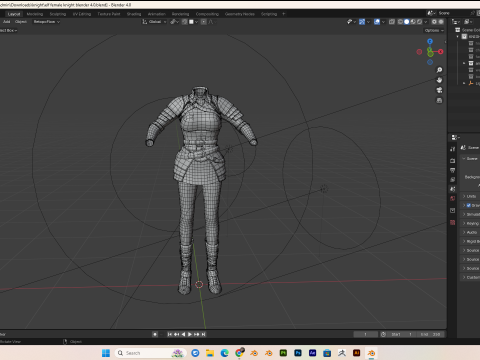Viewport: 480px width, 360px height.
Task: Select rendered viewport shading mode
Action: pyautogui.click(x=419, y=22)
